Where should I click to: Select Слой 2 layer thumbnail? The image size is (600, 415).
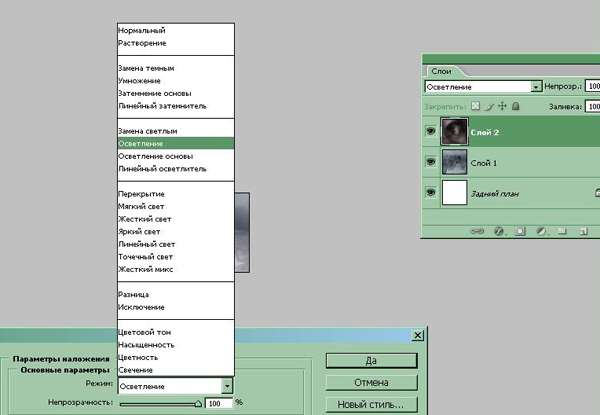(x=455, y=132)
